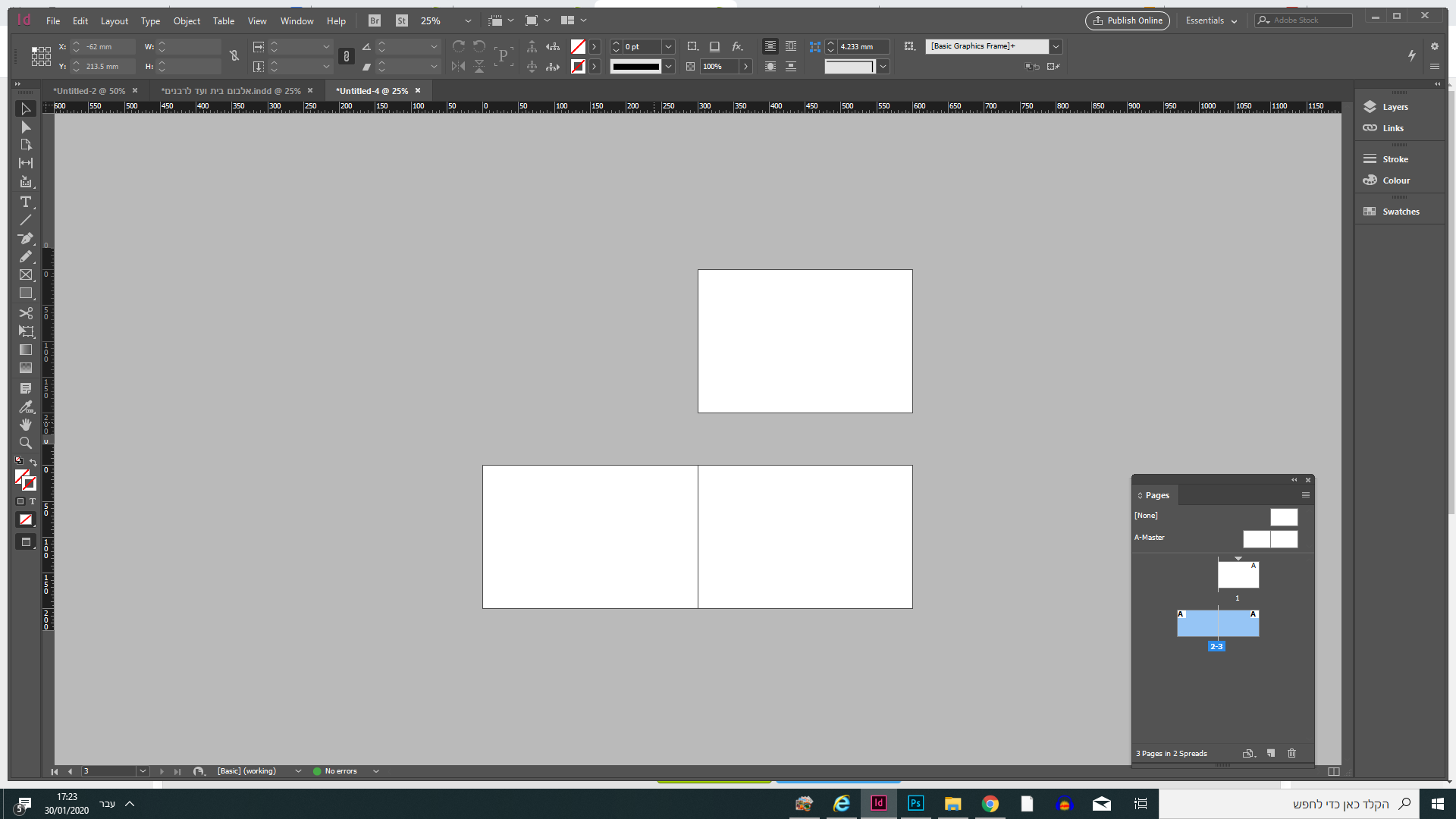Select the Hand tool
Screen dimensions: 1456x819
[25, 425]
